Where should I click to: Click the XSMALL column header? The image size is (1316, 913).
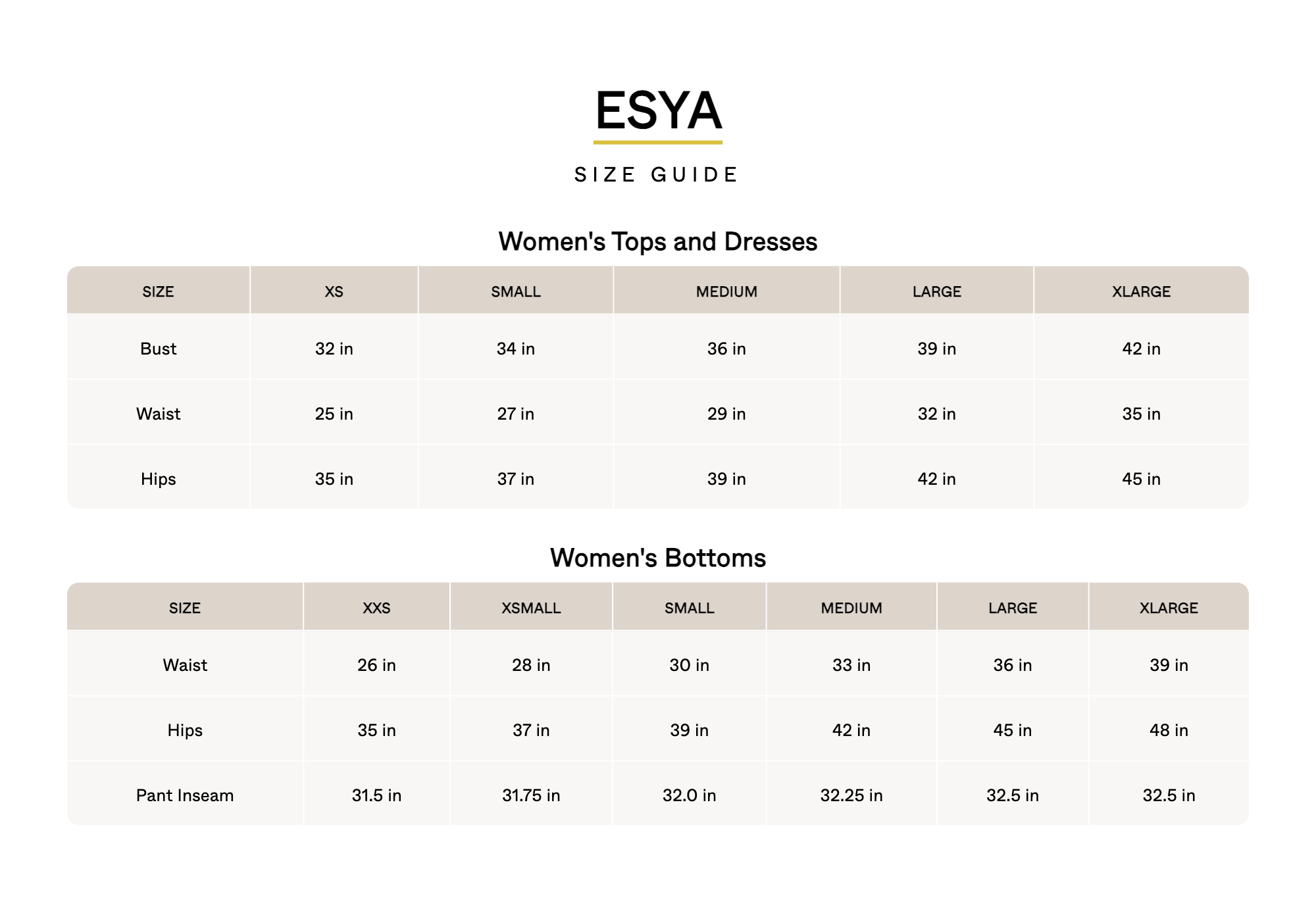[531, 608]
